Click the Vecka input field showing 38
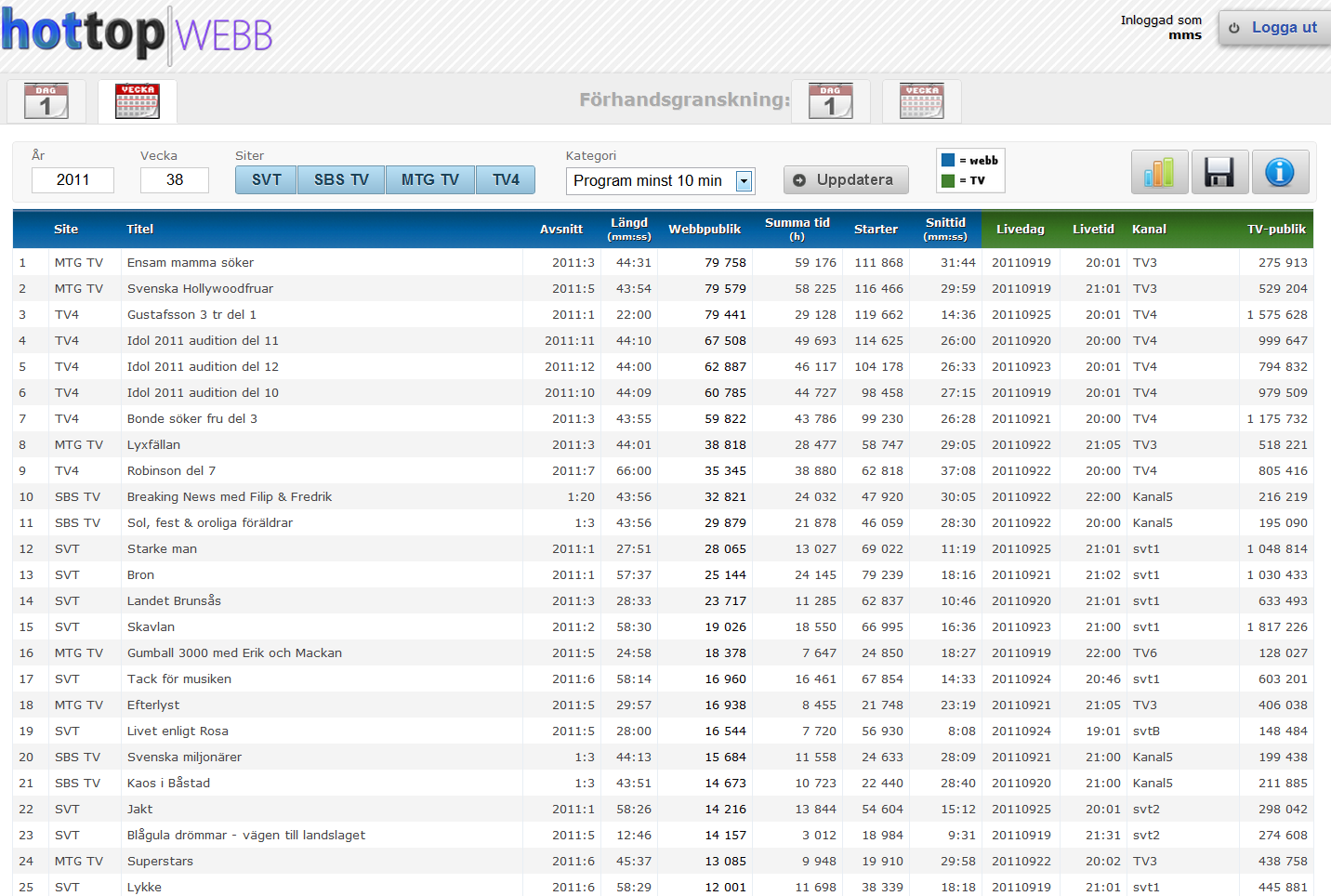The image size is (1331, 896). tap(175, 179)
